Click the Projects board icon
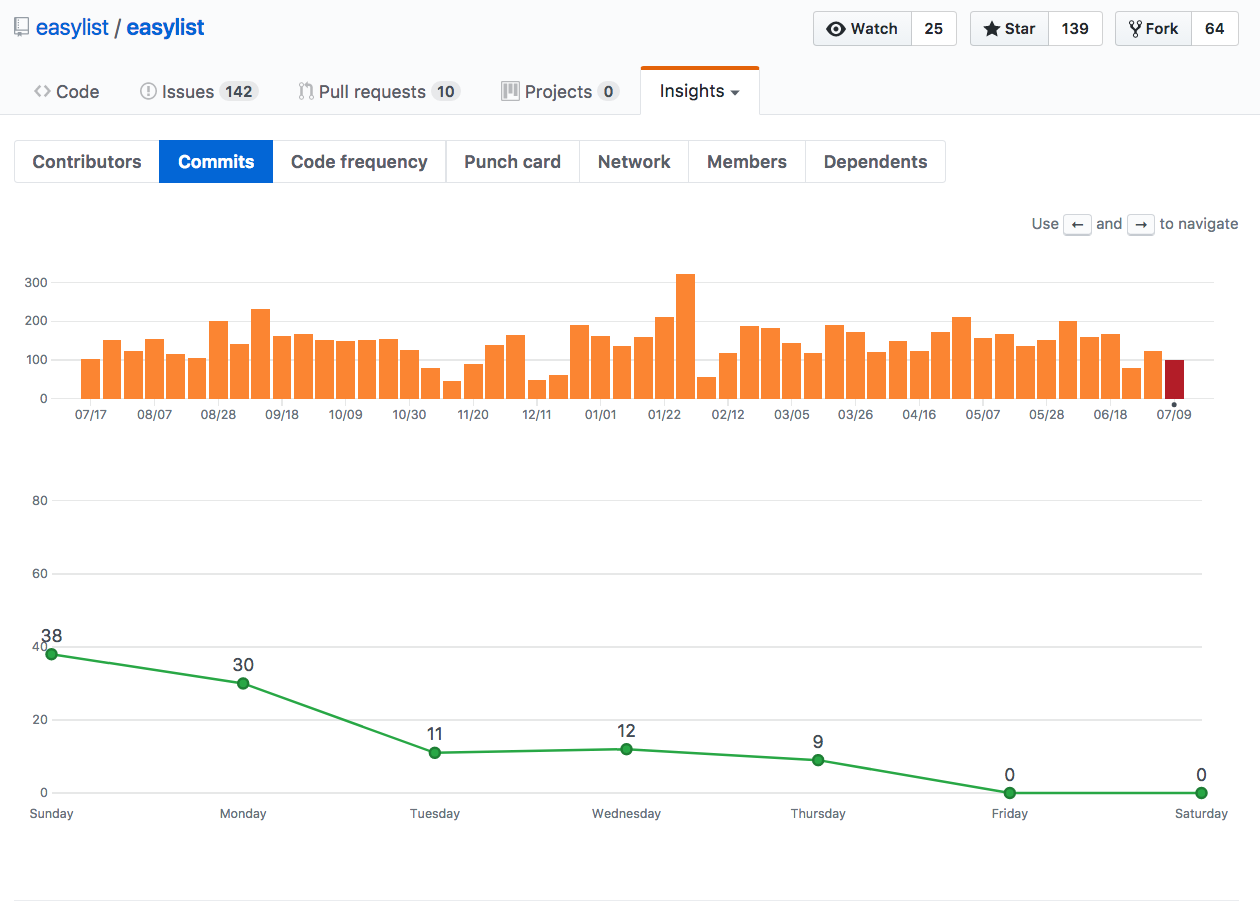Screen dimensions: 1260x922 [510, 91]
